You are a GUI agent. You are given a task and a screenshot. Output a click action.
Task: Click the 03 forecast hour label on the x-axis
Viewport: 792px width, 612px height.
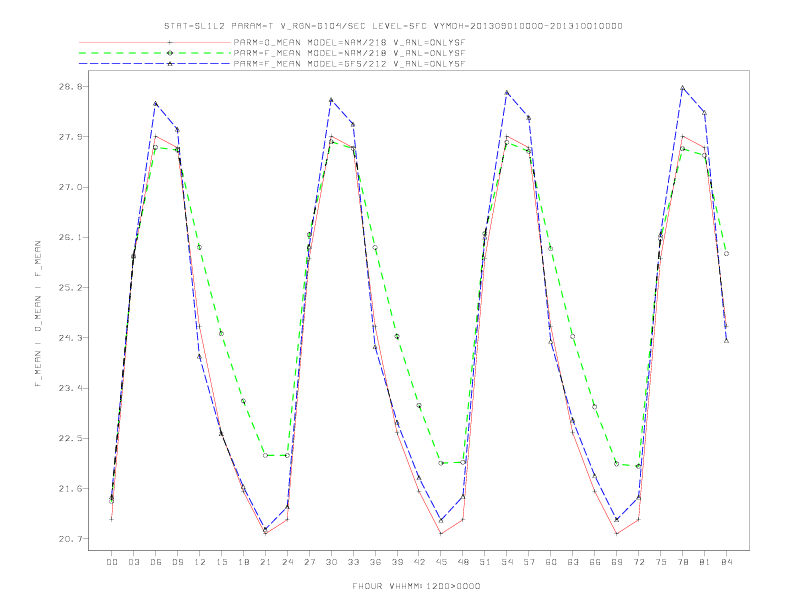(133, 562)
